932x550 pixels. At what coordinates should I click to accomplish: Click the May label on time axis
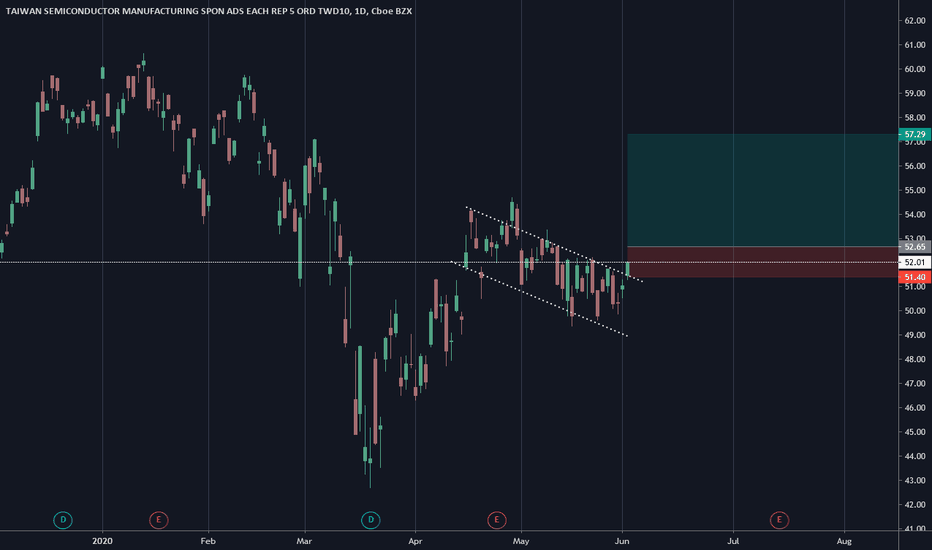pyautogui.click(x=521, y=541)
